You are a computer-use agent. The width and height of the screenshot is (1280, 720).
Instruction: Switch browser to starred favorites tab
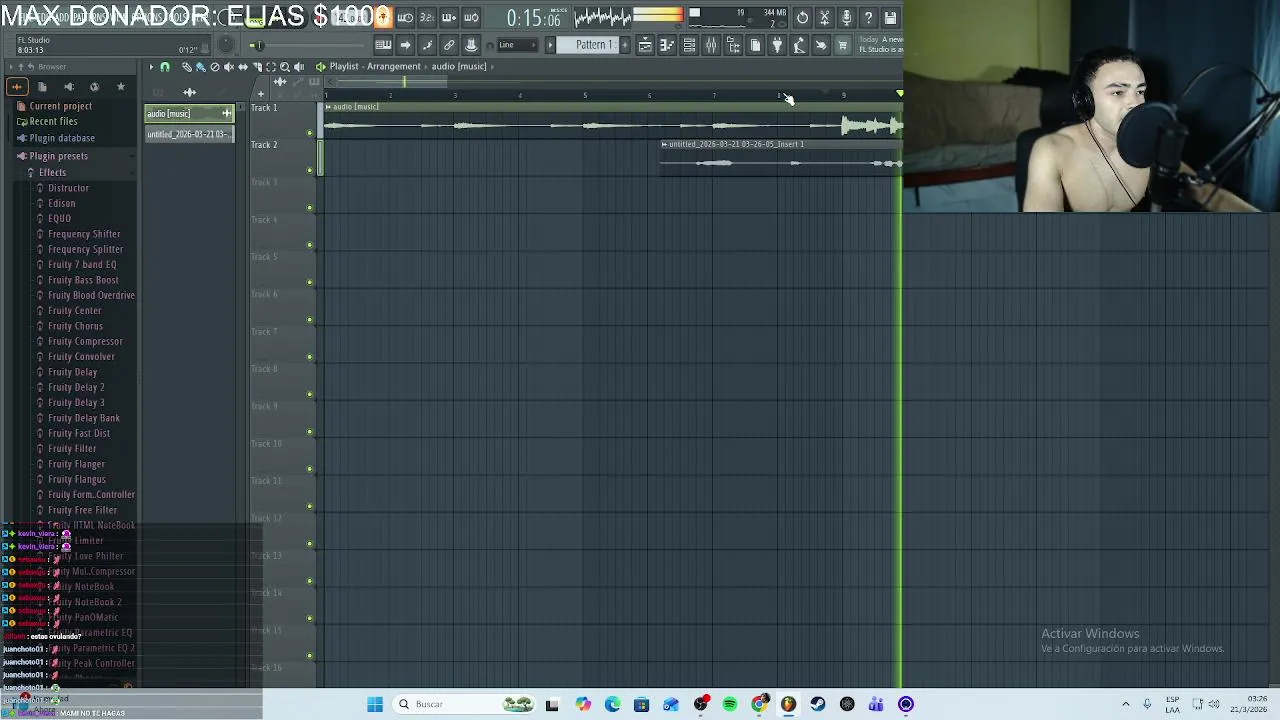click(121, 87)
